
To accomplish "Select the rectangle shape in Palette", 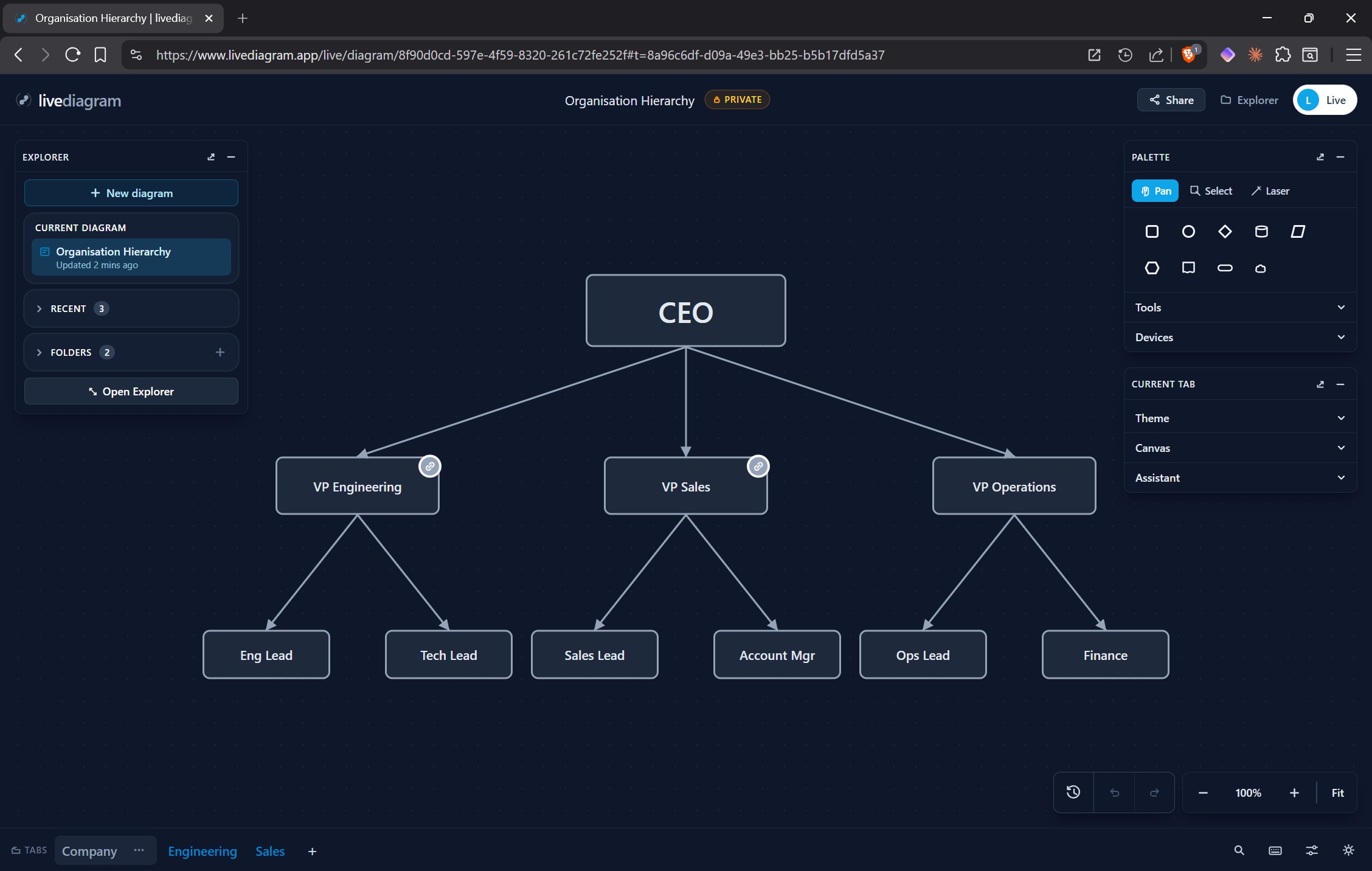I will coord(1152,231).
